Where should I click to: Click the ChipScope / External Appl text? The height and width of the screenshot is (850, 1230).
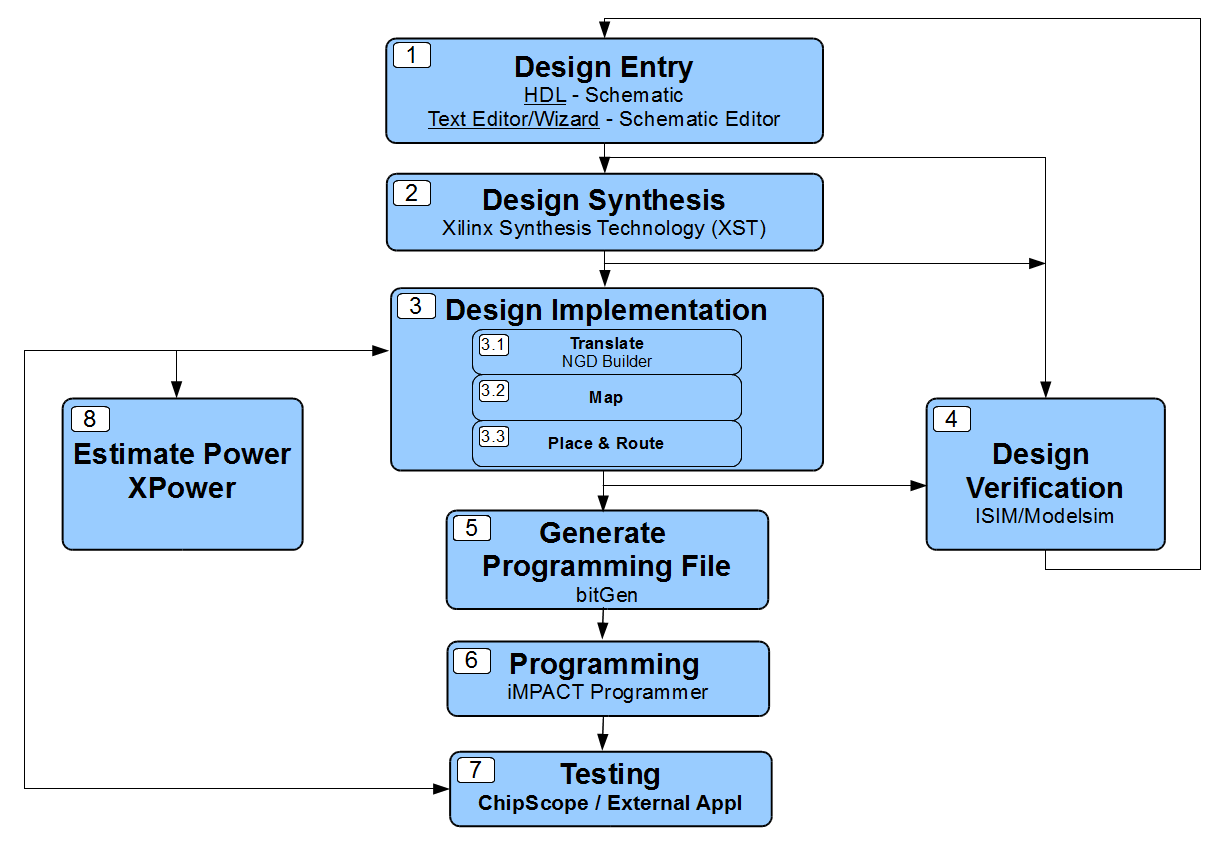pos(610,803)
